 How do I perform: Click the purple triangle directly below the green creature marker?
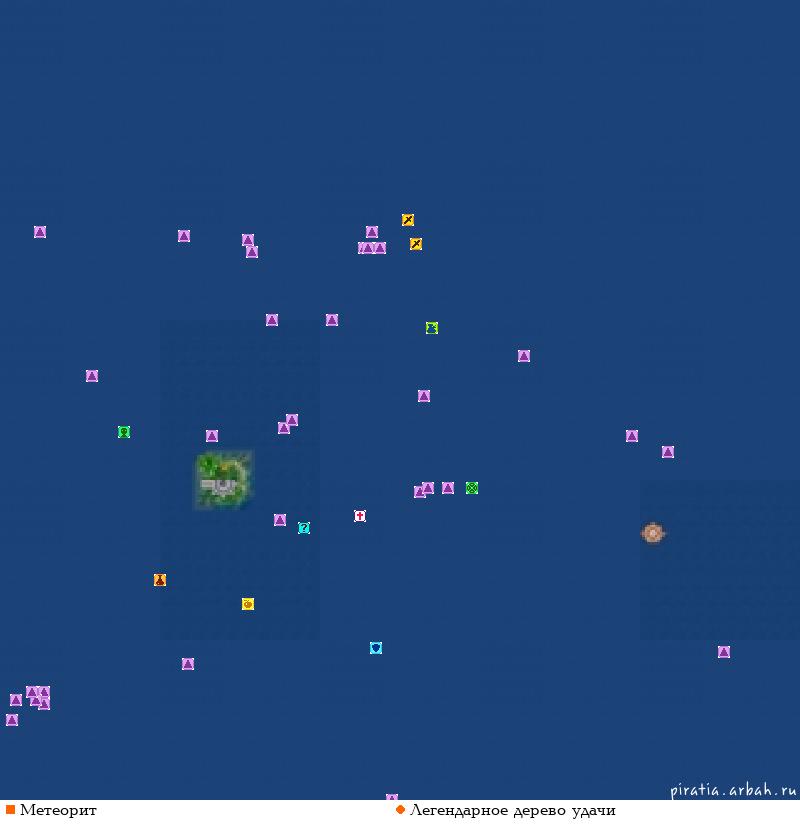pyautogui.click(x=424, y=396)
